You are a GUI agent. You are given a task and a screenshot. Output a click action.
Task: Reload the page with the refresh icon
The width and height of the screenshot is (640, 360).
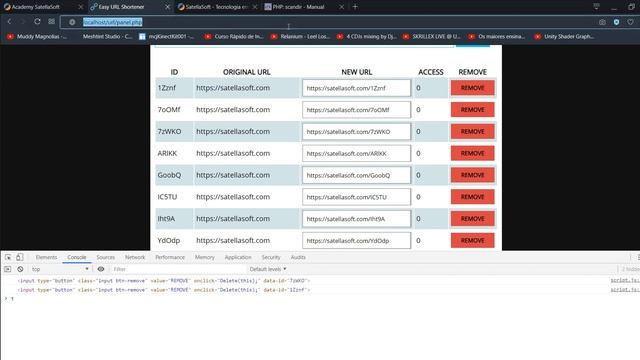pos(37,22)
